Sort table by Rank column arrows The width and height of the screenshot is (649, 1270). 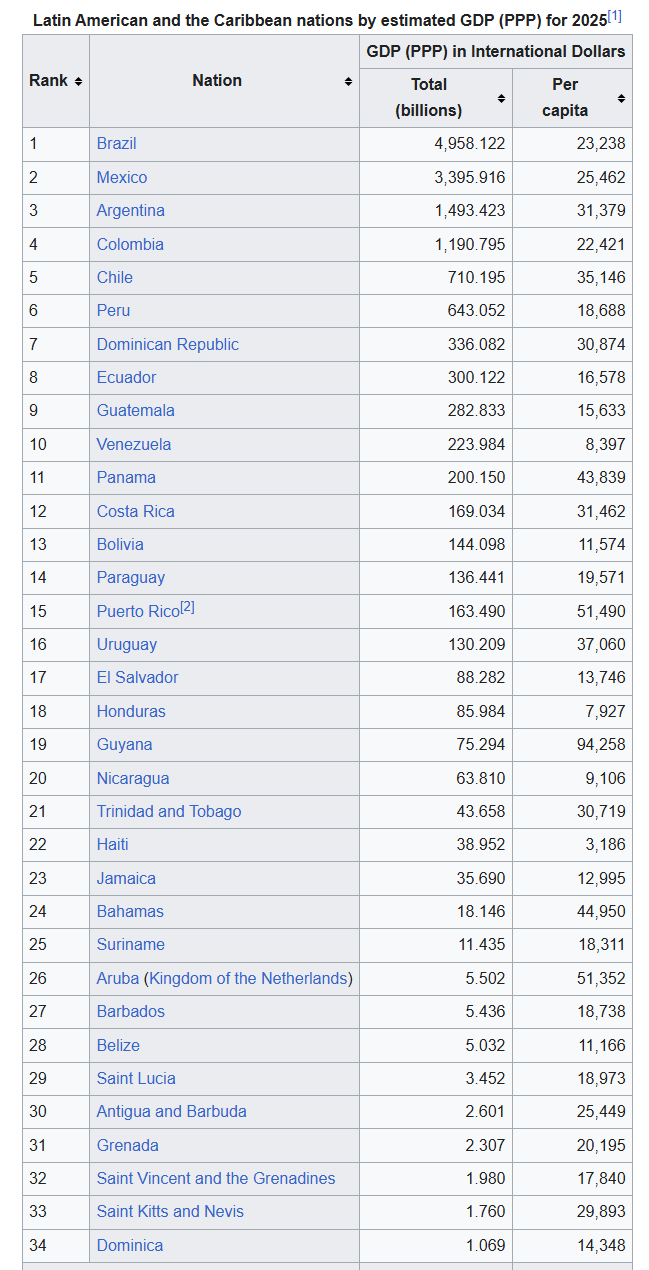[x=78, y=81]
